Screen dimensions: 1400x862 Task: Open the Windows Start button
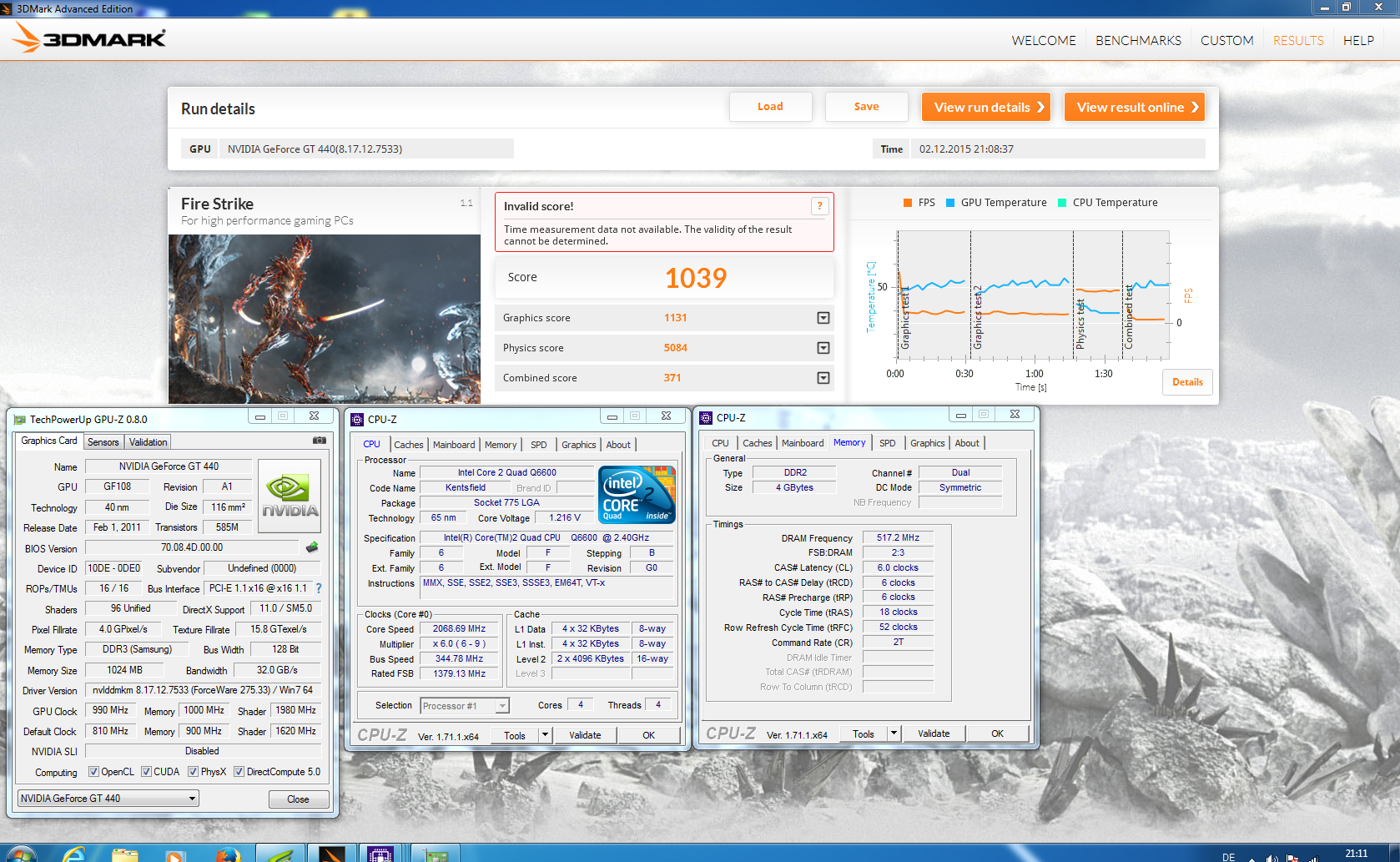click(x=20, y=854)
